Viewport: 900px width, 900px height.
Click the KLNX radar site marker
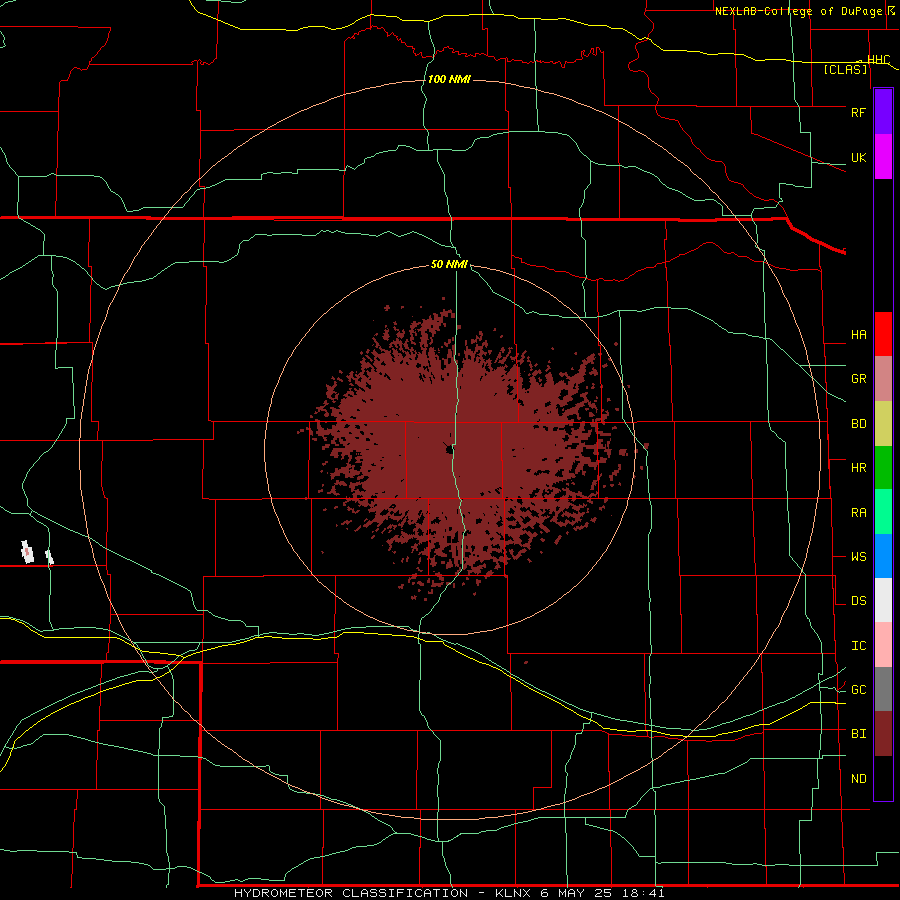448,448
